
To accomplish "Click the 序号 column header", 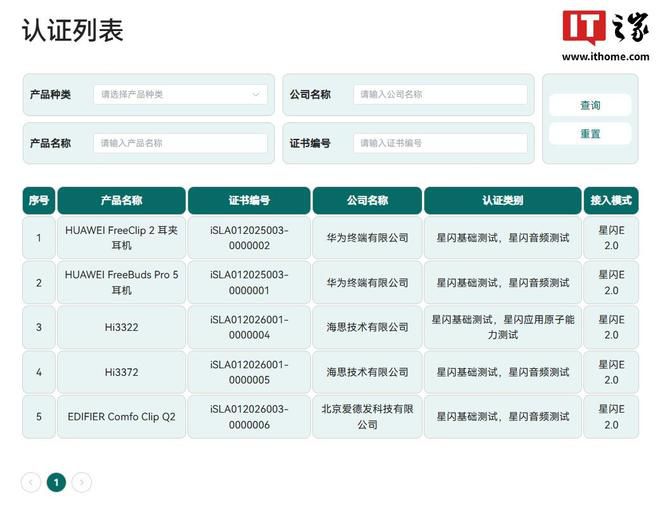I will pos(39,200).
